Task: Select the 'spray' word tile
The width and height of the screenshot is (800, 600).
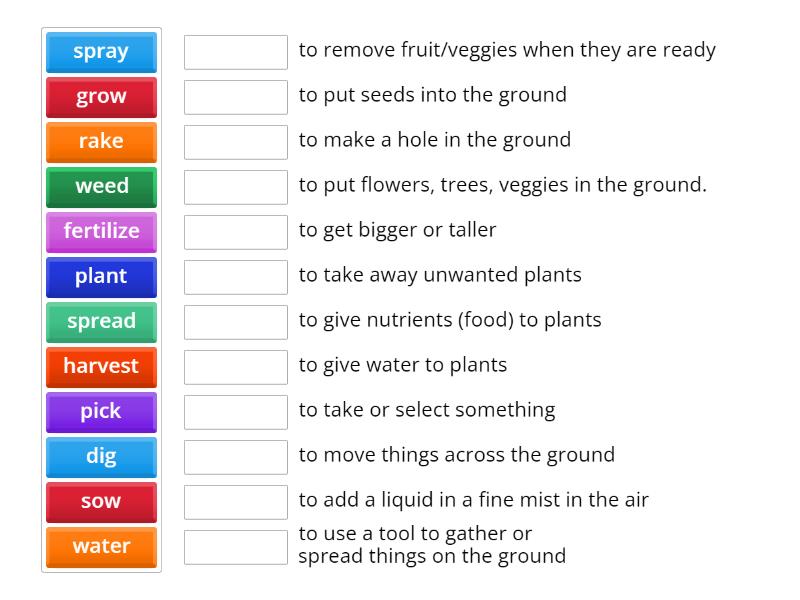Action: click(x=100, y=52)
